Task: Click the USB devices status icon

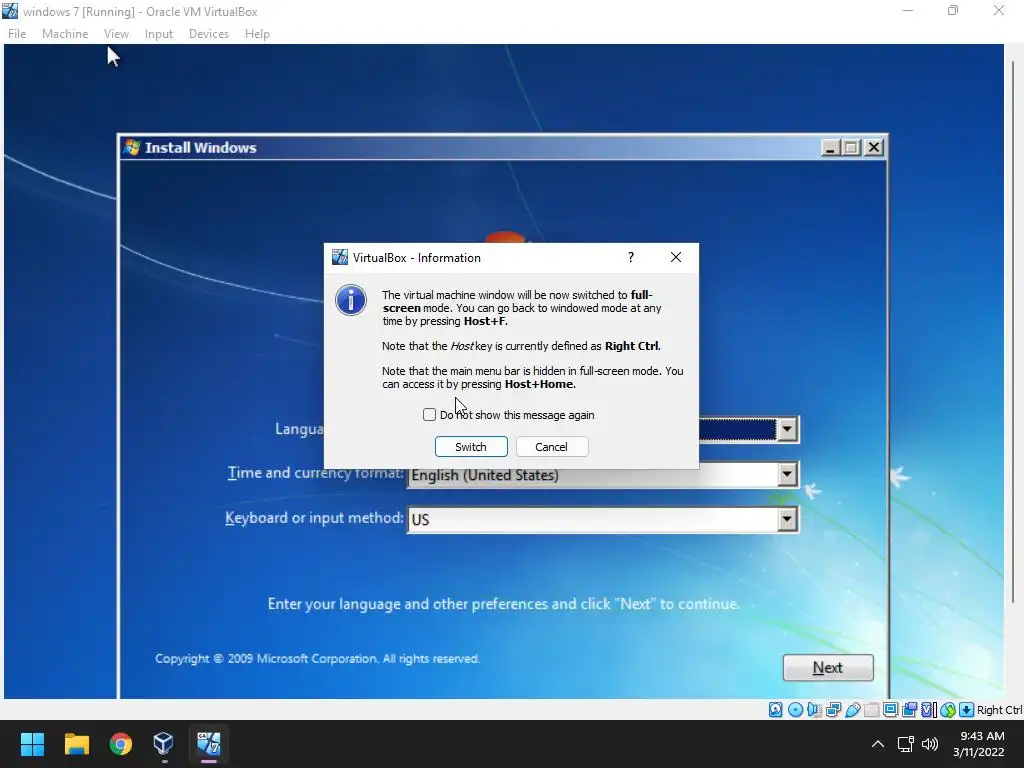Action: pos(852,710)
